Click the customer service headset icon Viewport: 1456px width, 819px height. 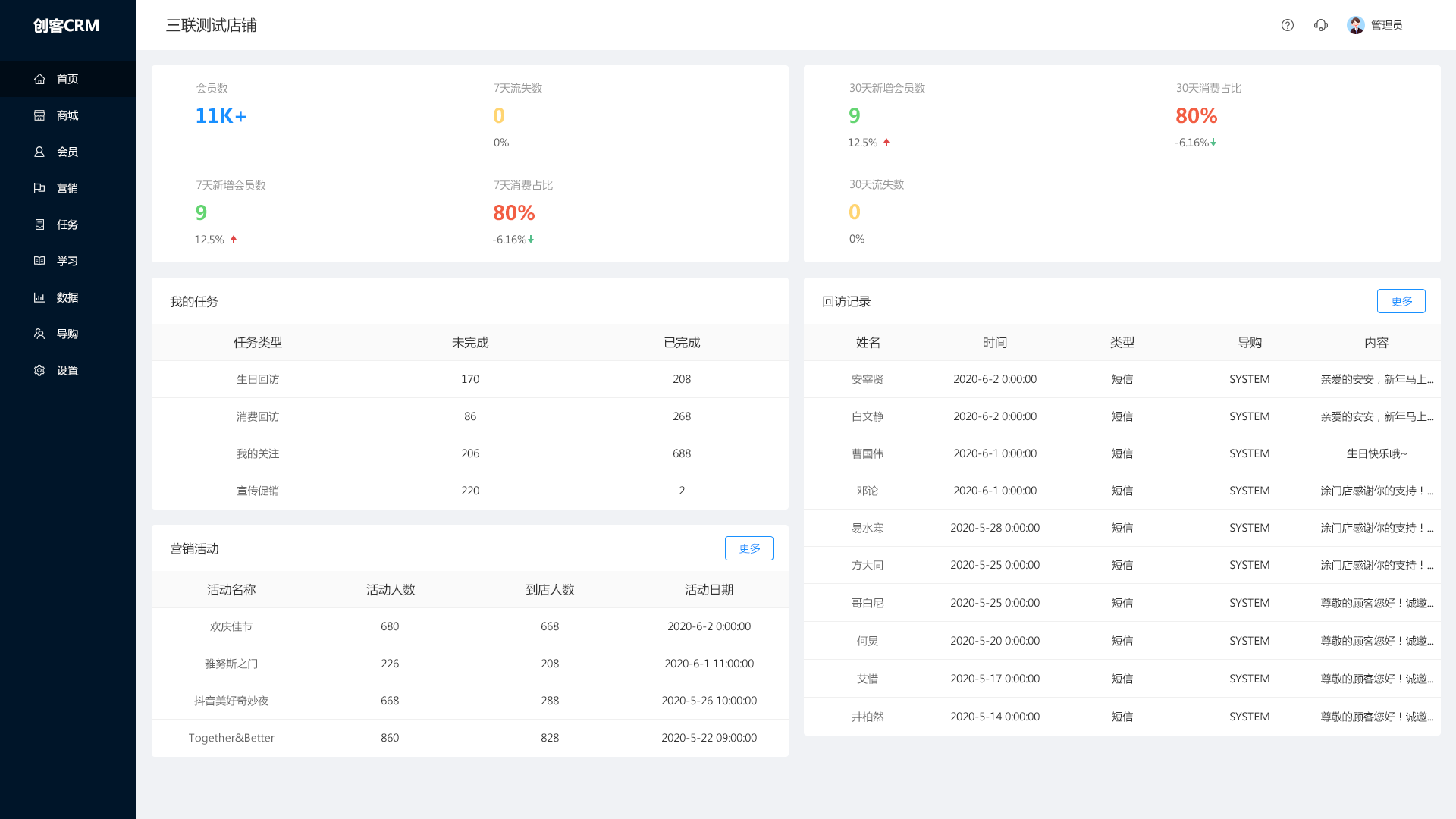(x=1320, y=25)
